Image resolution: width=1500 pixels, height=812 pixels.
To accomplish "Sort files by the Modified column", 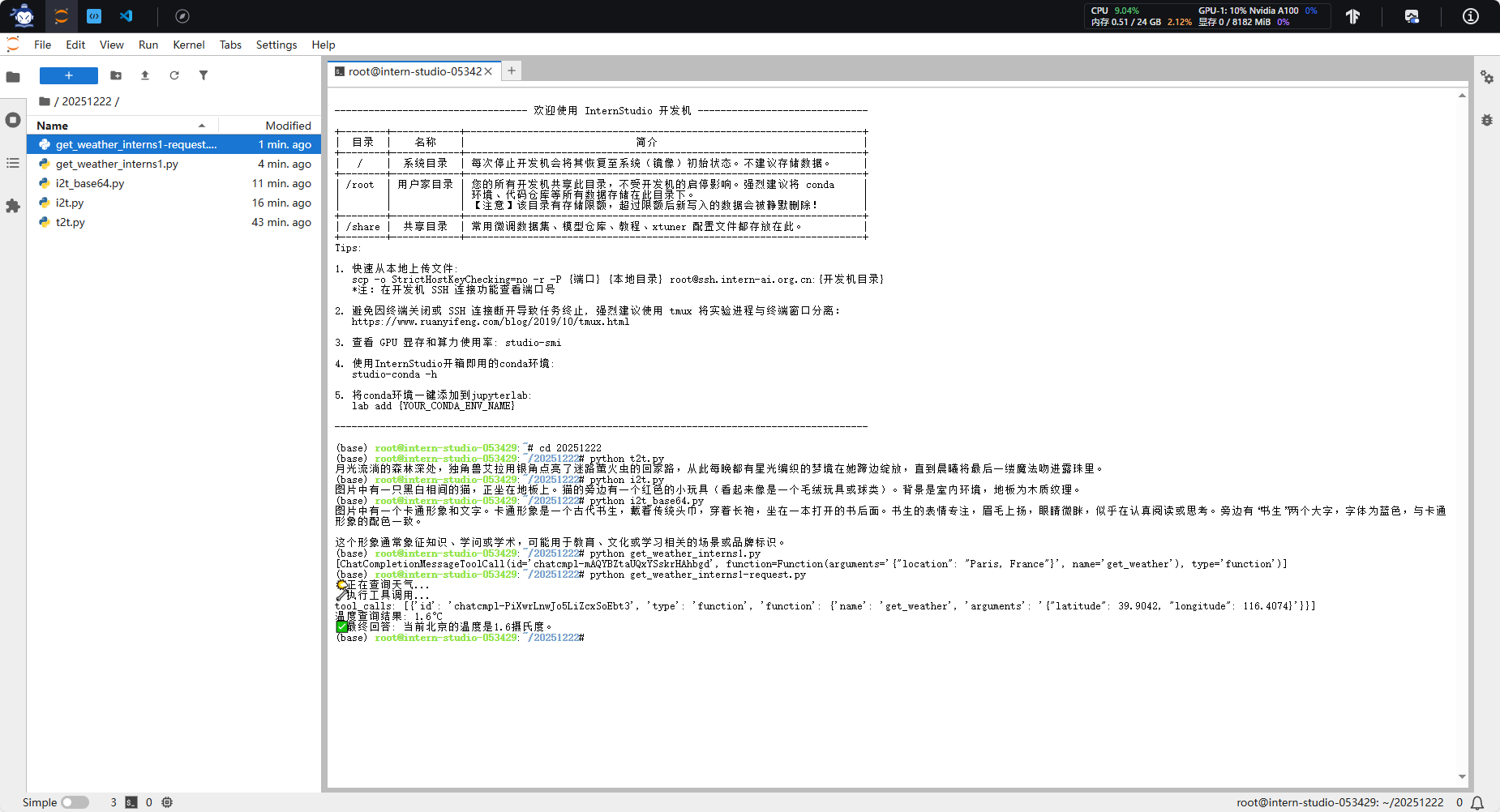I will (288, 126).
